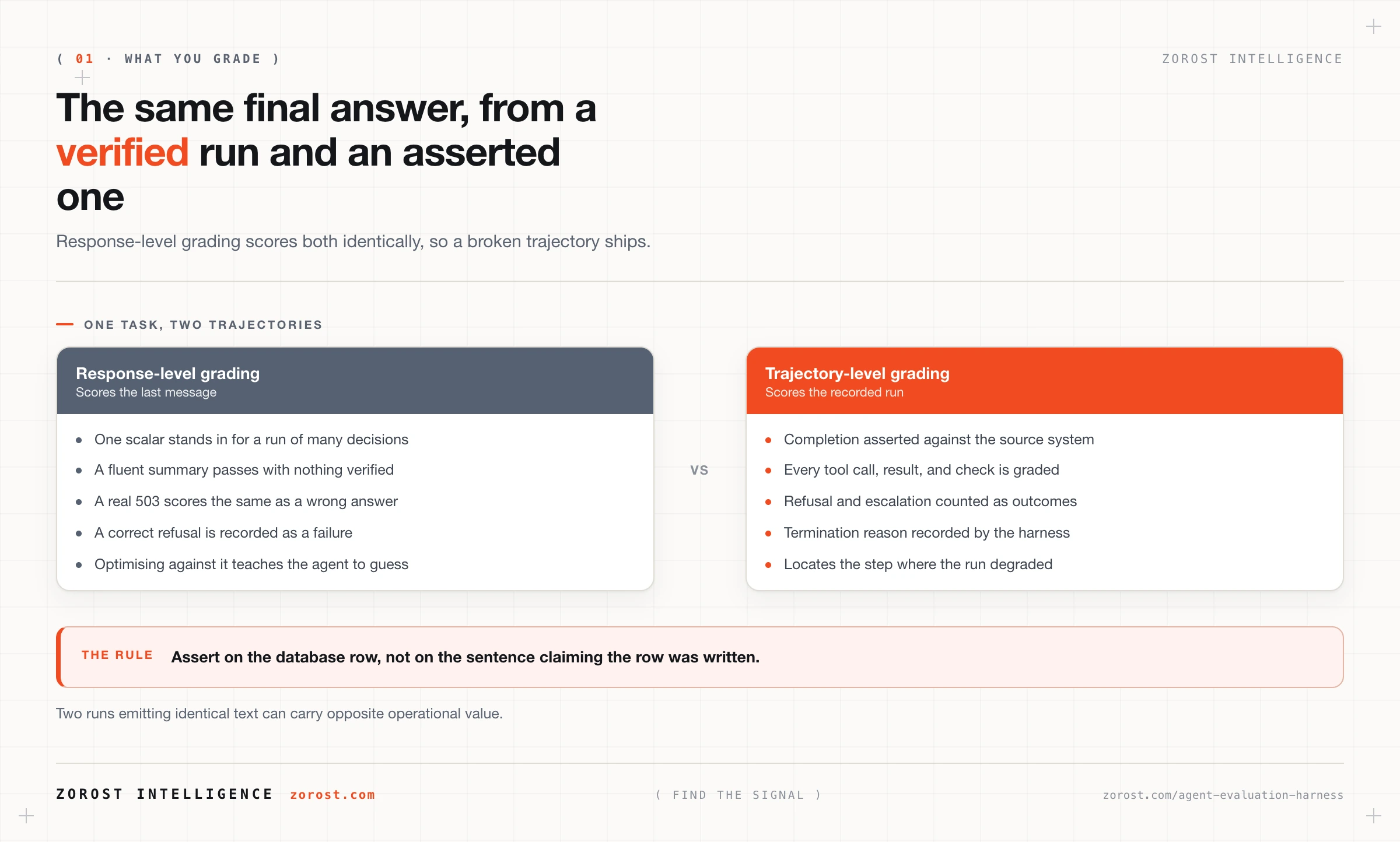Click 'One scalar stands in for a run of many decisions'
The width and height of the screenshot is (1400, 842).
click(x=251, y=439)
